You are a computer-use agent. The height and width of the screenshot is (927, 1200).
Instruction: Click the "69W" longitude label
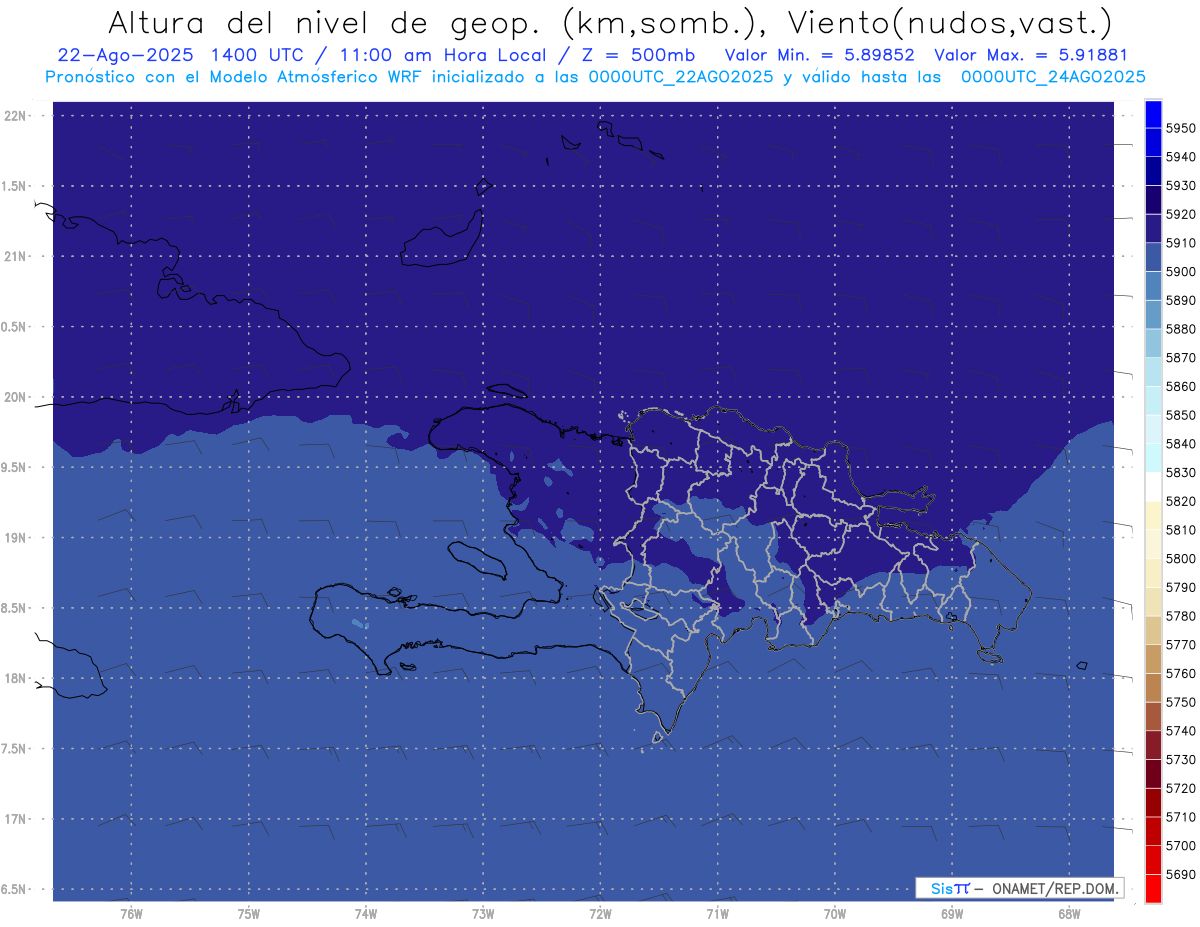click(x=952, y=914)
